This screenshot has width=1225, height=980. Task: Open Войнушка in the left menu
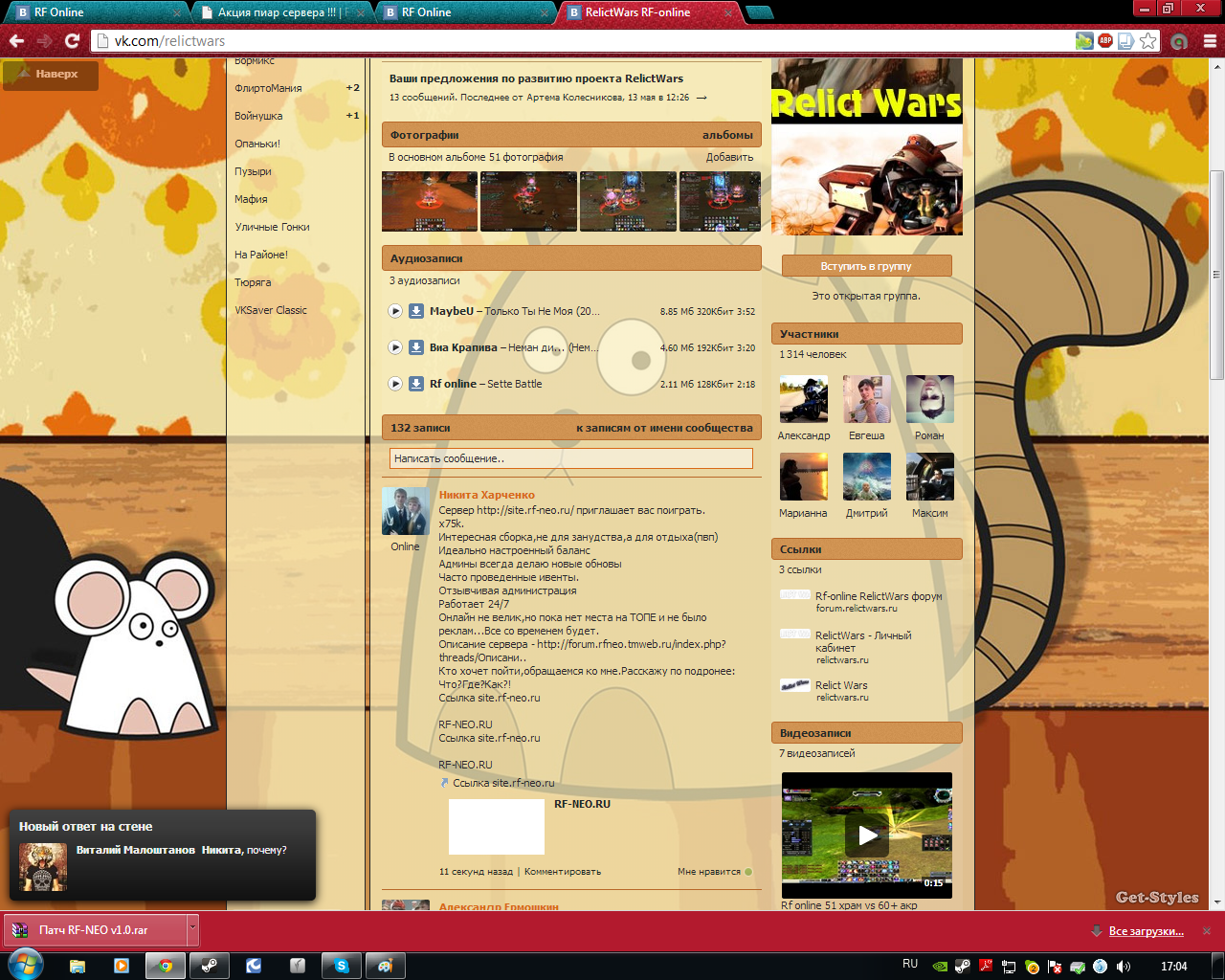tap(258, 116)
